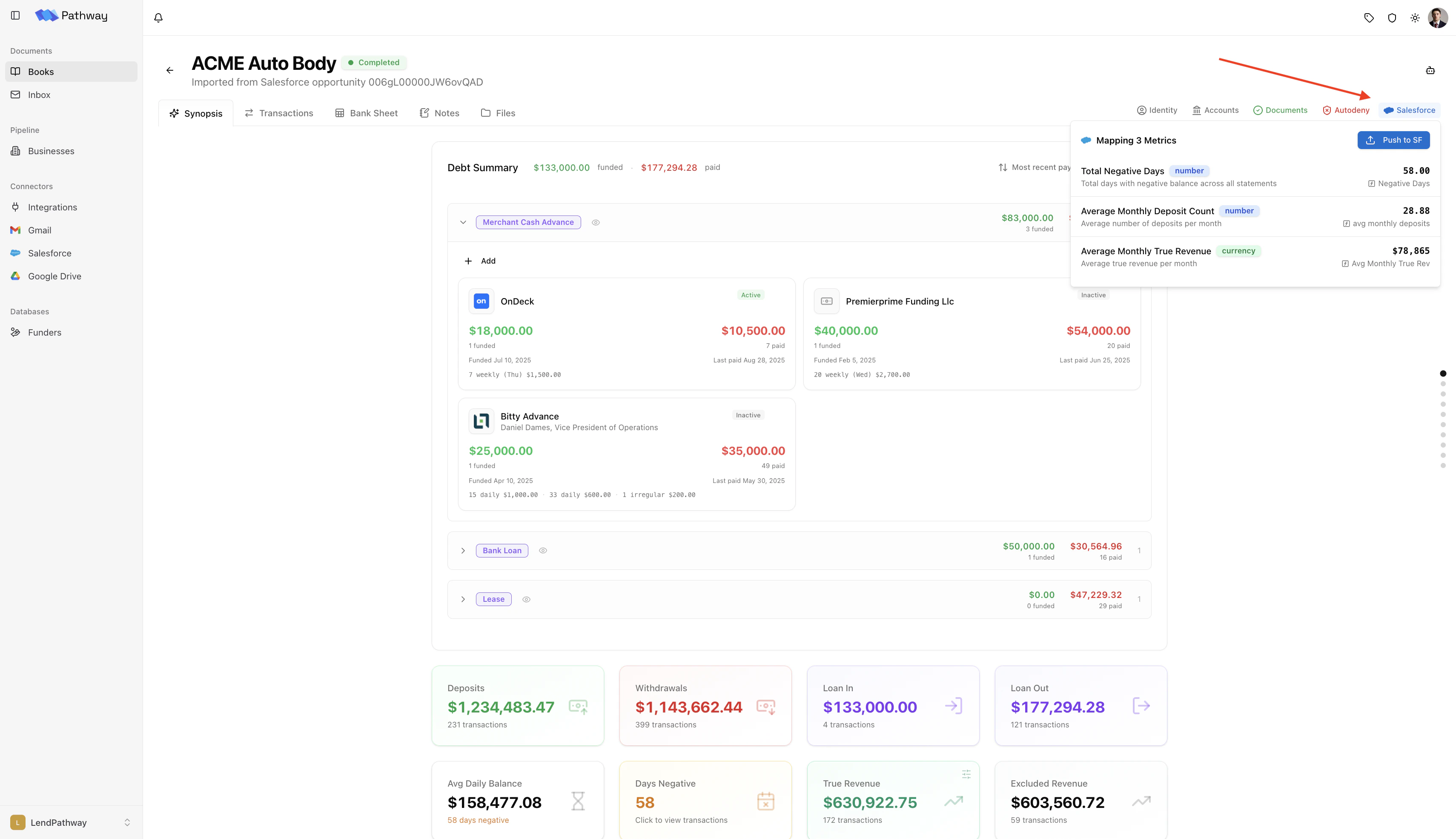Click the Completed status badge
This screenshot has width=1456, height=839.
coord(374,62)
